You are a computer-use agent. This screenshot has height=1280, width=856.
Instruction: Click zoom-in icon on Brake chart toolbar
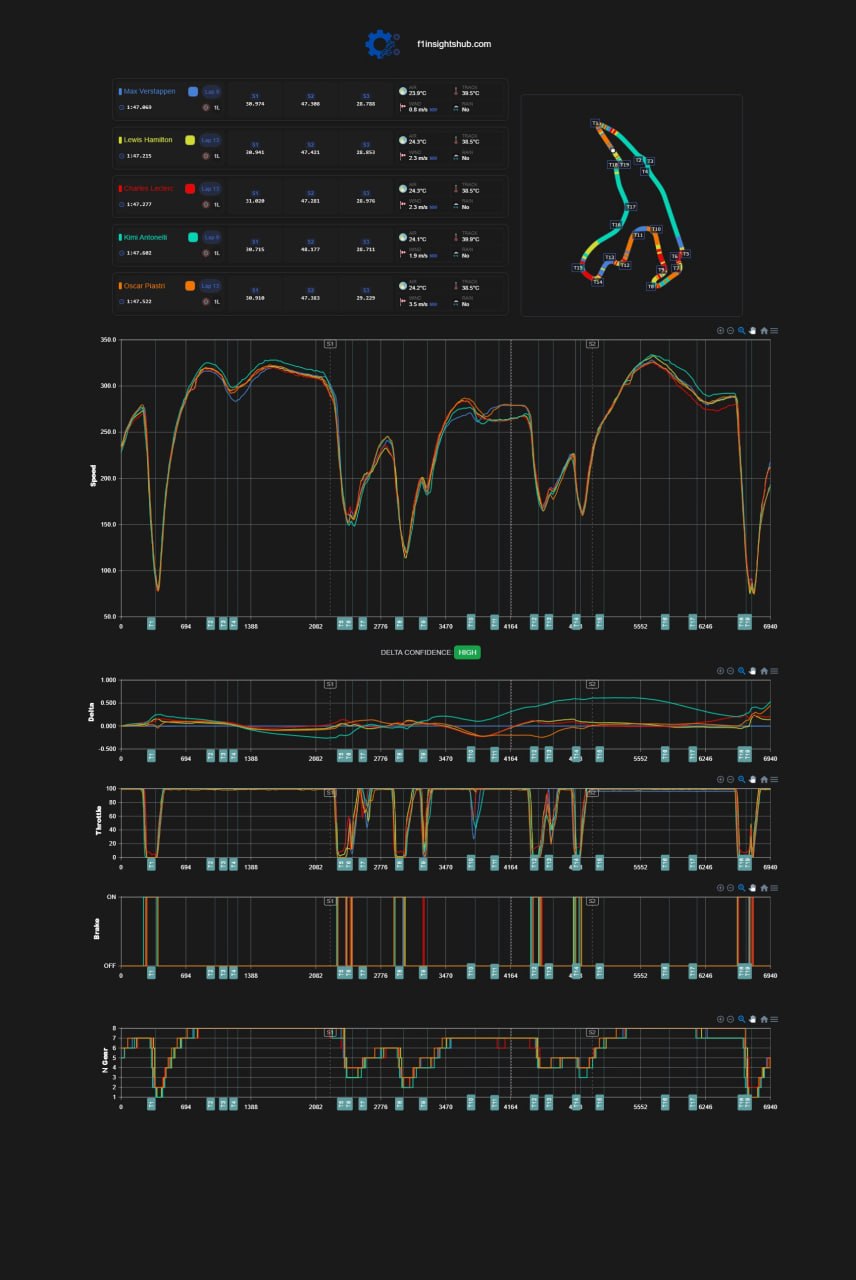coord(720,888)
